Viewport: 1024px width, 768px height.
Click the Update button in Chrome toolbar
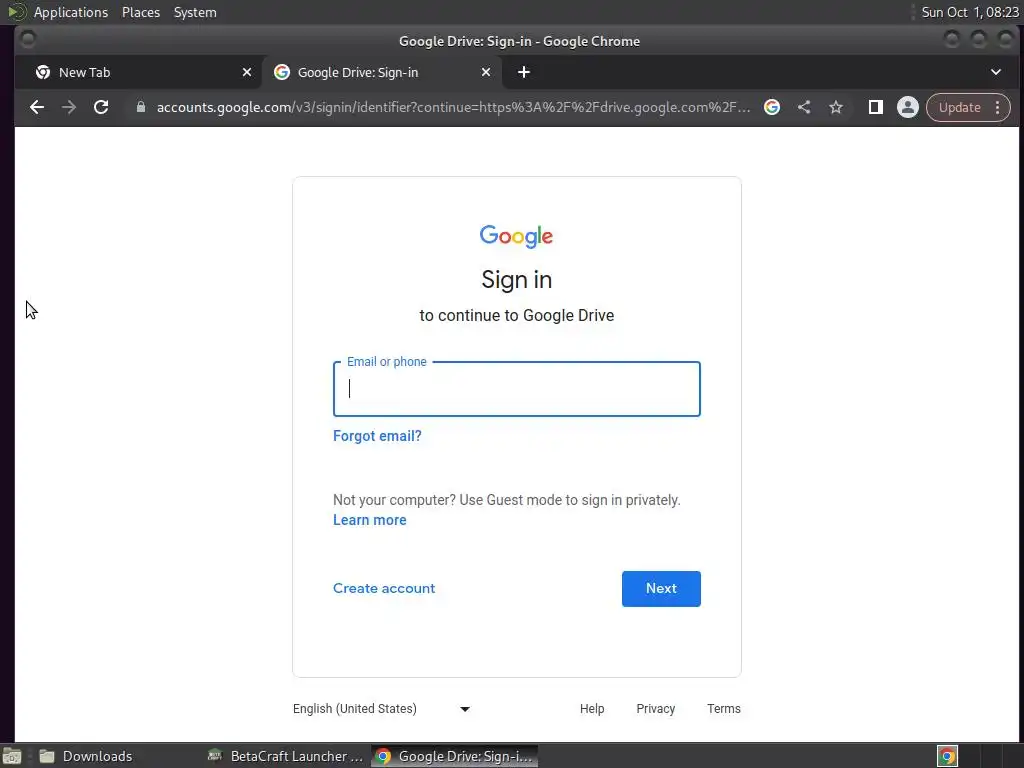click(959, 107)
